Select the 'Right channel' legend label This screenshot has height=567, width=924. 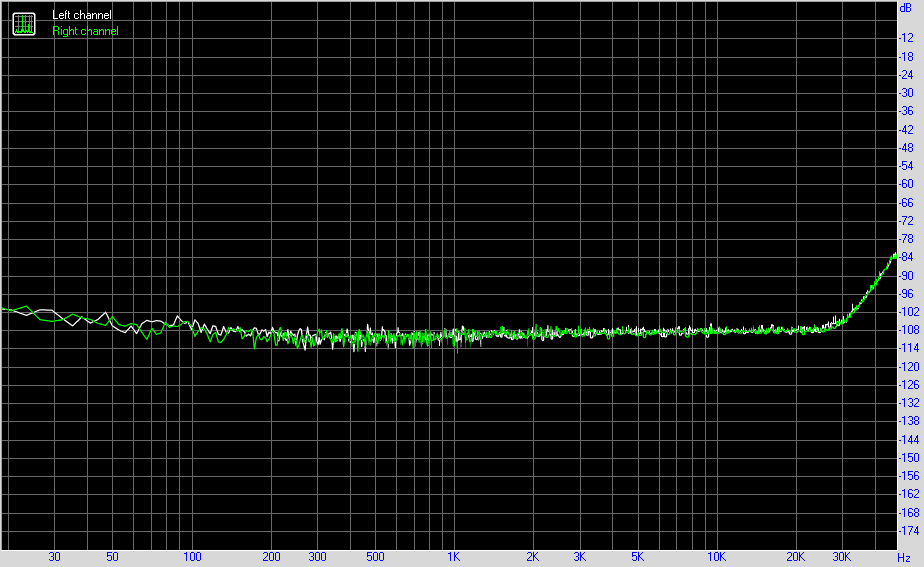[85, 31]
